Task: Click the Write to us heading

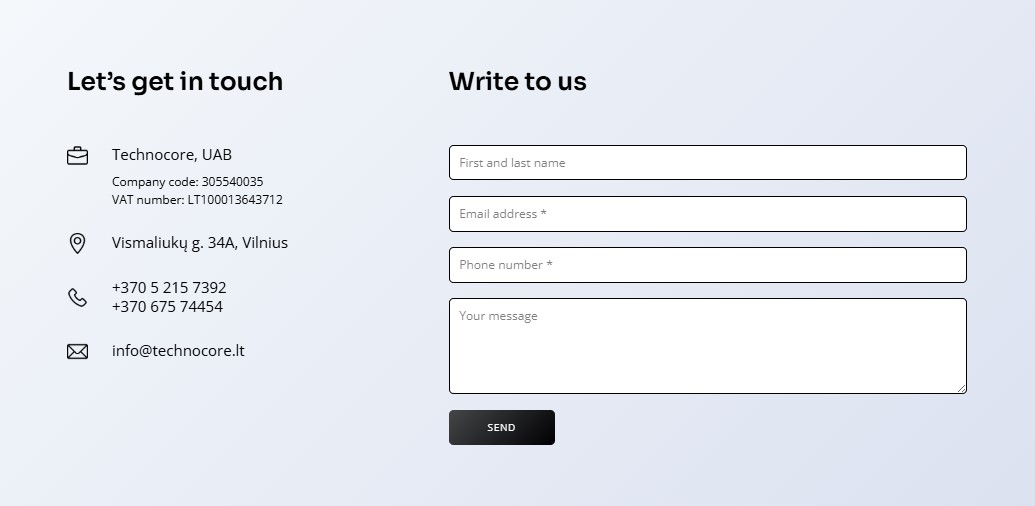Action: click(x=518, y=82)
